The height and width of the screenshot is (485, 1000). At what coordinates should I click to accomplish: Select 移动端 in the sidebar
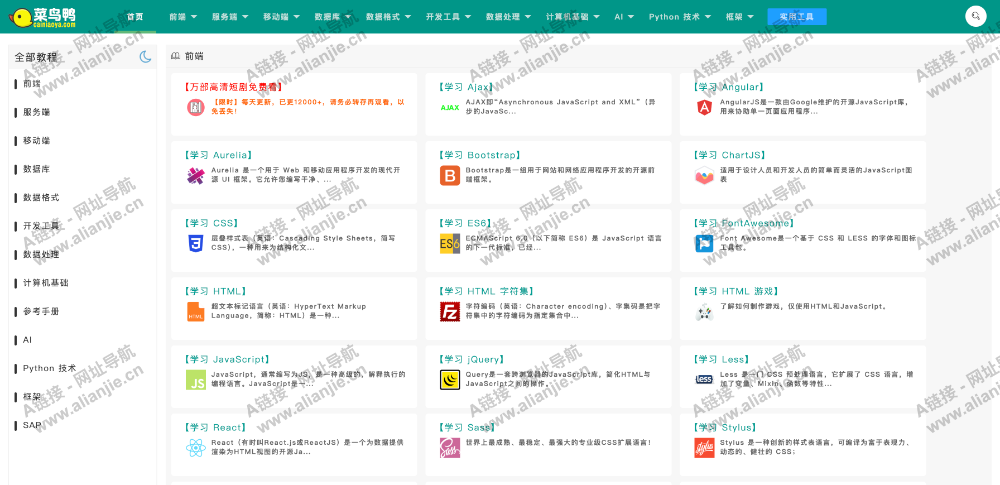(x=36, y=140)
